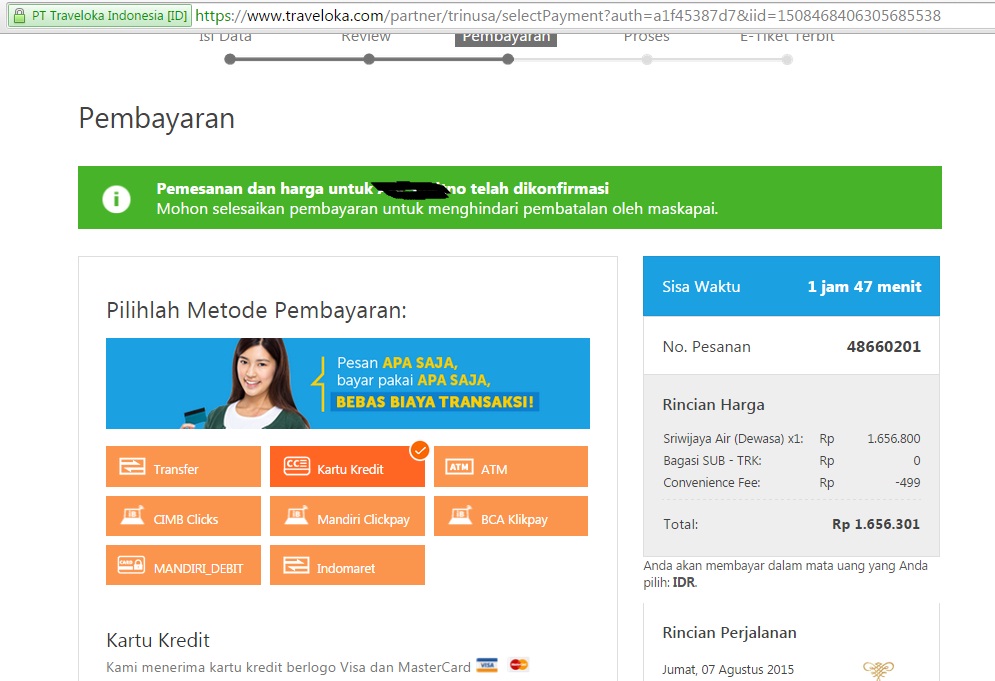
Task: Click the Pembayaran progress dot
Action: point(508,59)
